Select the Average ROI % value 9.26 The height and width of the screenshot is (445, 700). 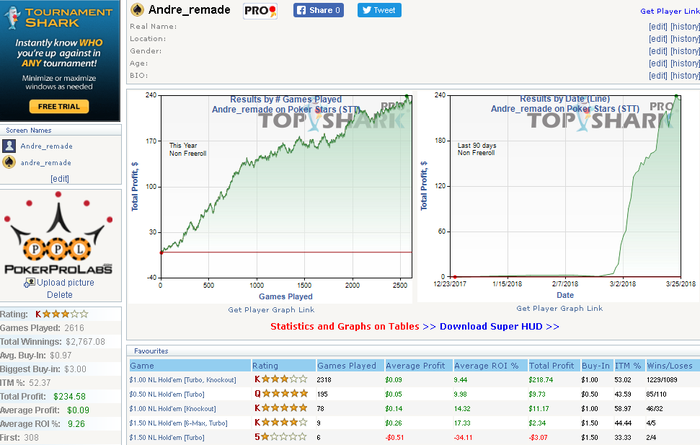click(76, 424)
